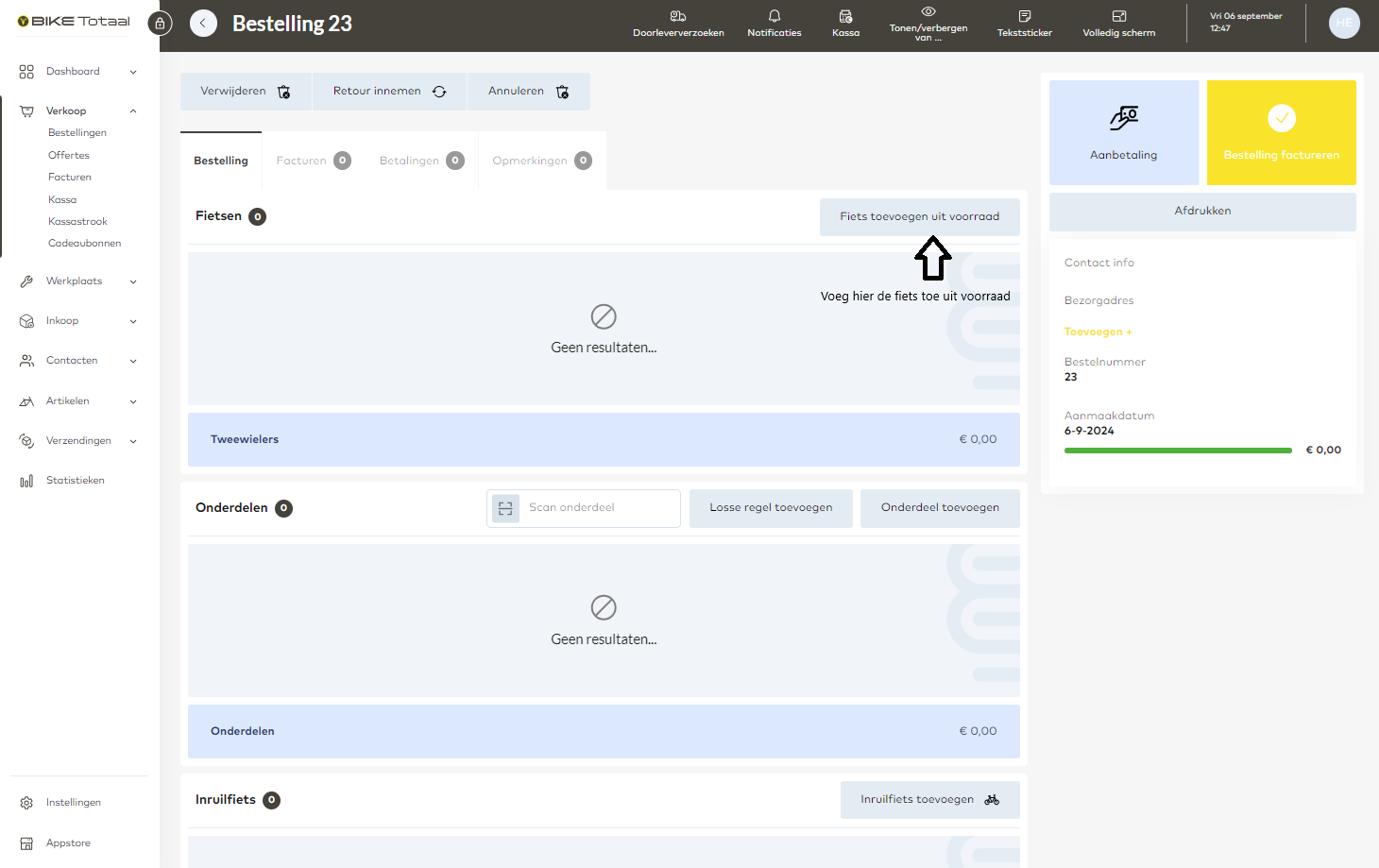Click the back arrow next to Bestelling 23
The height and width of the screenshot is (868, 1379).
point(203,24)
